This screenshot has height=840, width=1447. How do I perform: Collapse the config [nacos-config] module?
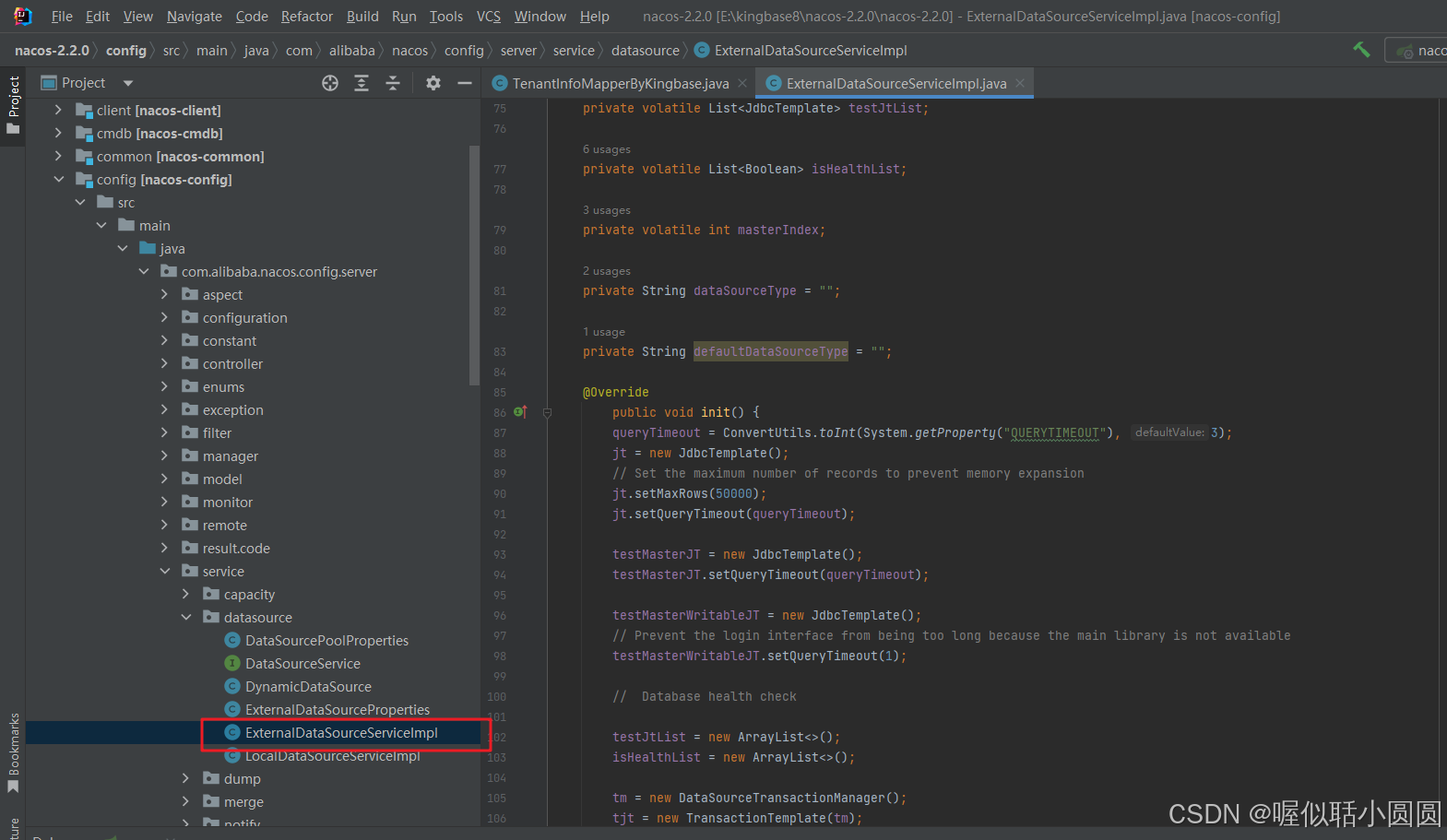pos(58,180)
